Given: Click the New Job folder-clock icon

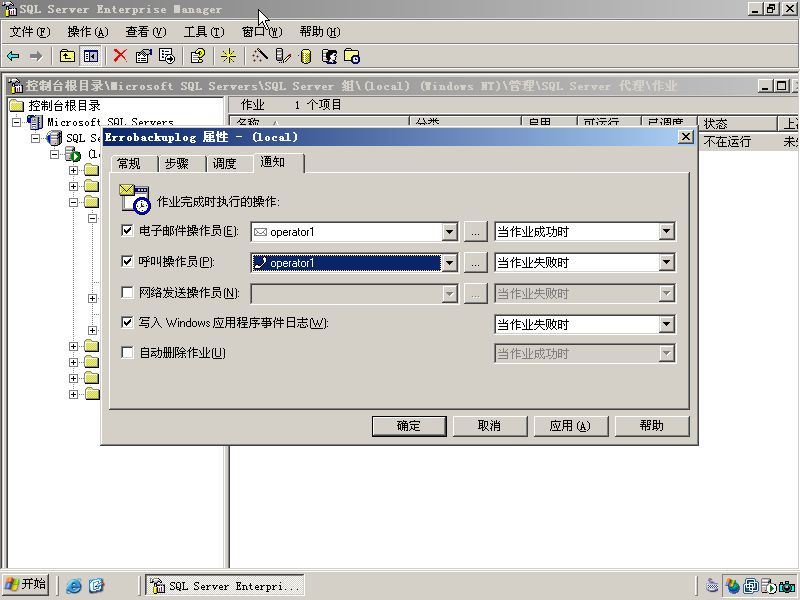Looking at the screenshot, I should [x=352, y=56].
